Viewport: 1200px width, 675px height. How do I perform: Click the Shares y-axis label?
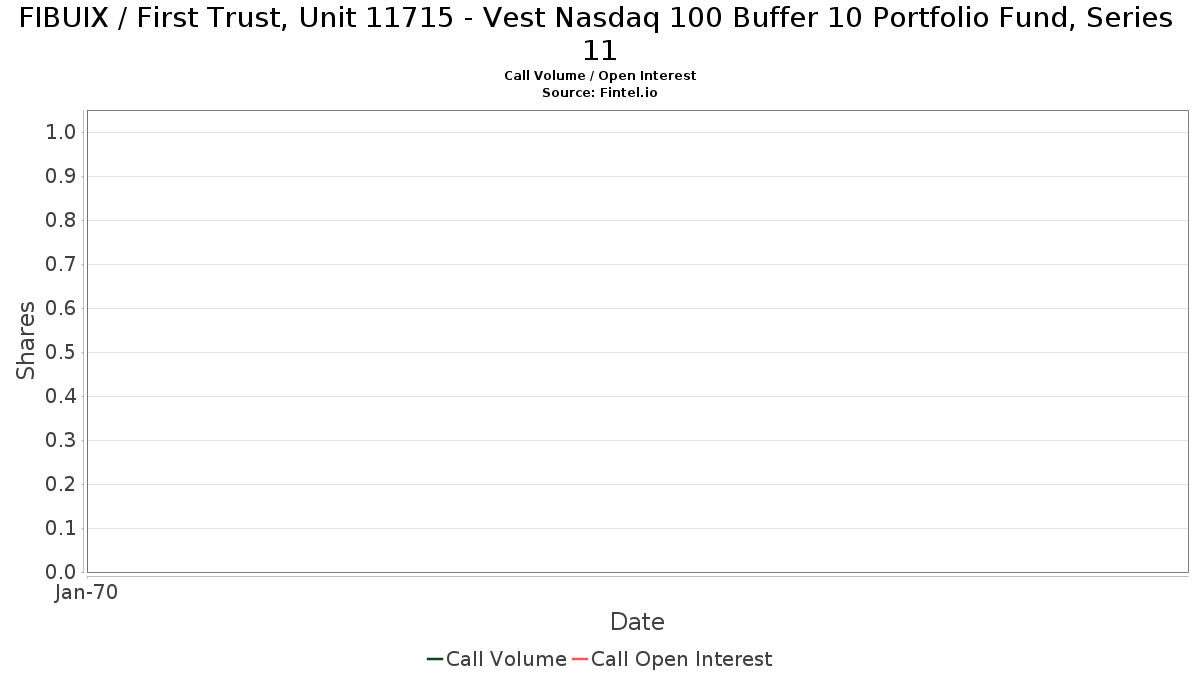tap(26, 340)
